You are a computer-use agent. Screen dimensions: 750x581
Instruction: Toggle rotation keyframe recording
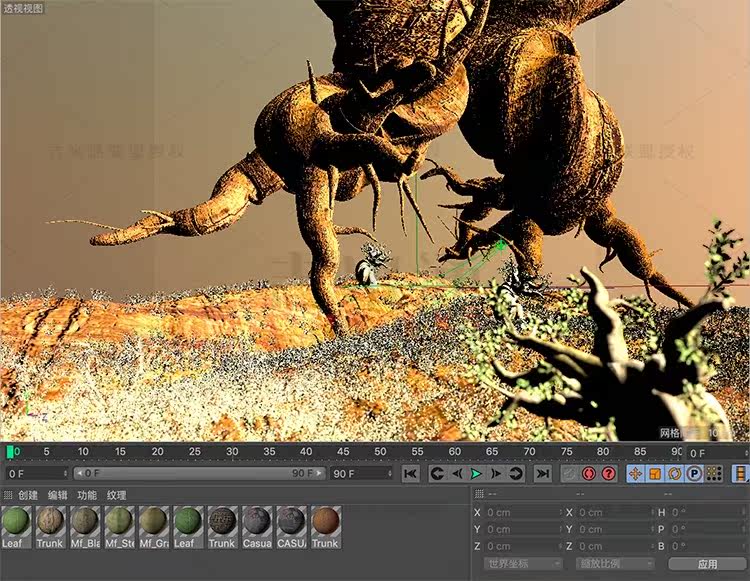(675, 473)
